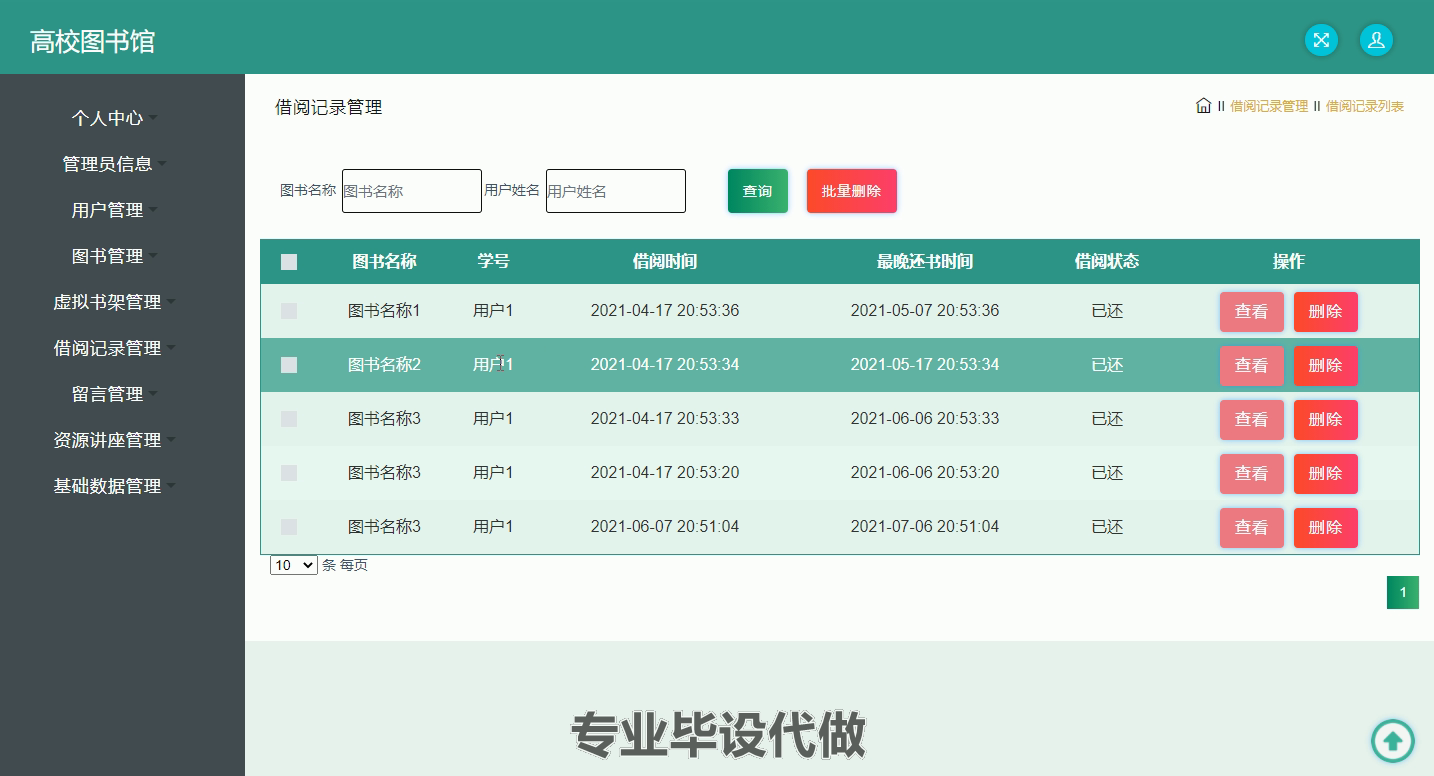The image size is (1434, 776).
Task: View the 图书名称1 record with 查看
Action: [1252, 312]
